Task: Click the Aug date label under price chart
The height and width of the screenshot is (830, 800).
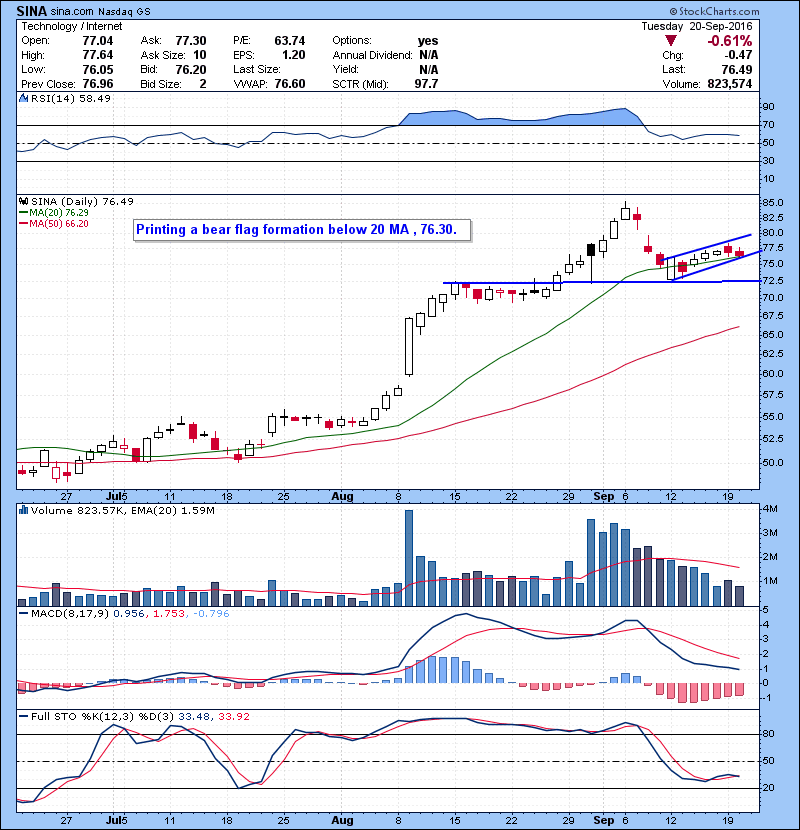Action: pos(342,497)
